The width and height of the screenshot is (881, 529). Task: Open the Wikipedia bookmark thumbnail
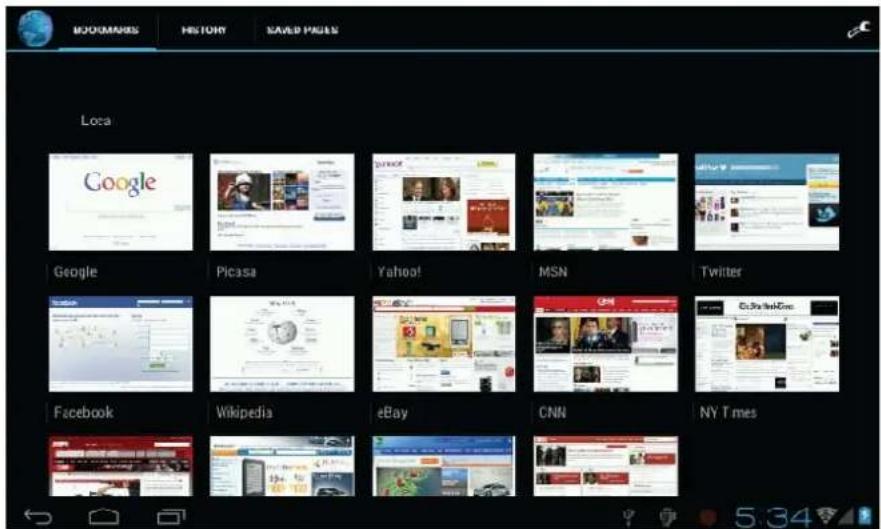tap(282, 344)
